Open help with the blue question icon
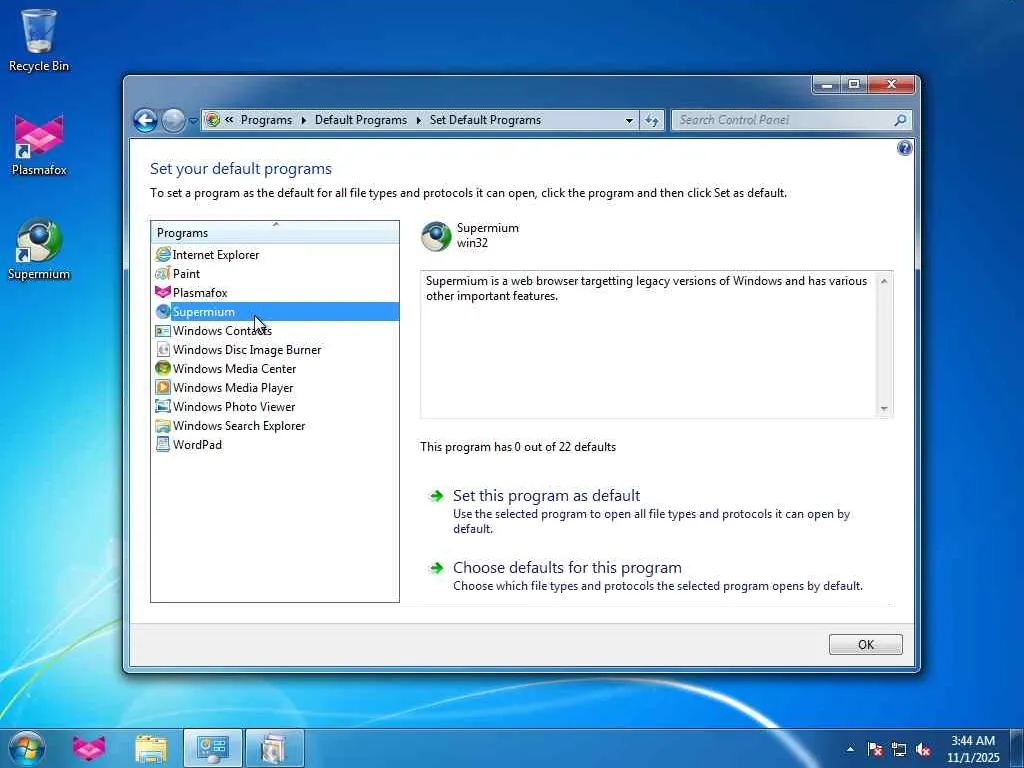Image resolution: width=1024 pixels, height=768 pixels. coord(904,148)
